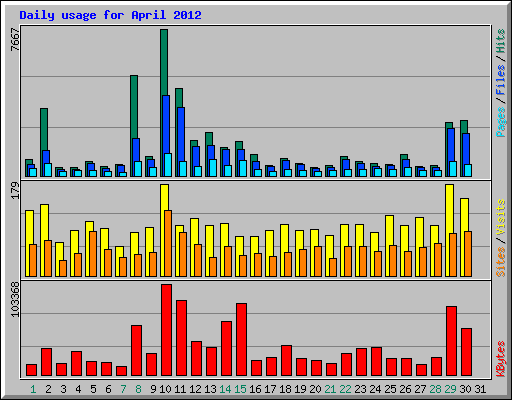The image size is (512, 400).
Task: Click day 7 on the date axis
Action: [x=123, y=389]
